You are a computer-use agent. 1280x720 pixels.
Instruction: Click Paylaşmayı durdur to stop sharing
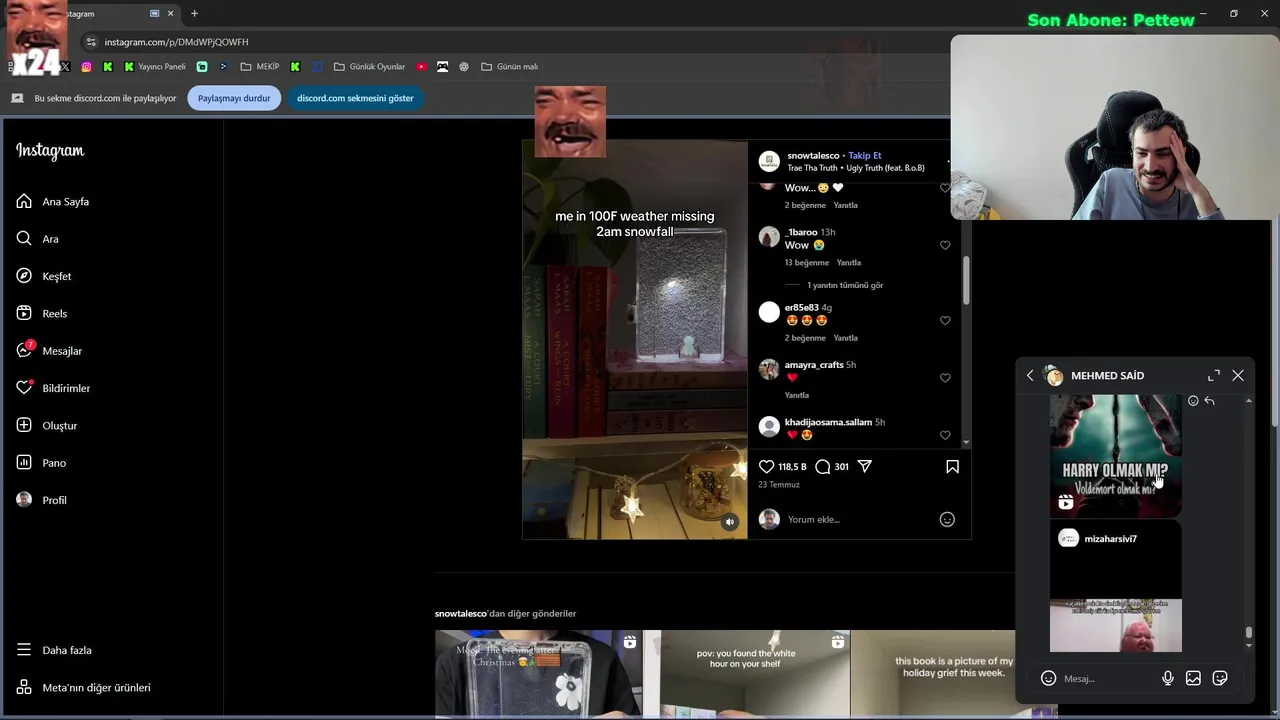pos(234,98)
